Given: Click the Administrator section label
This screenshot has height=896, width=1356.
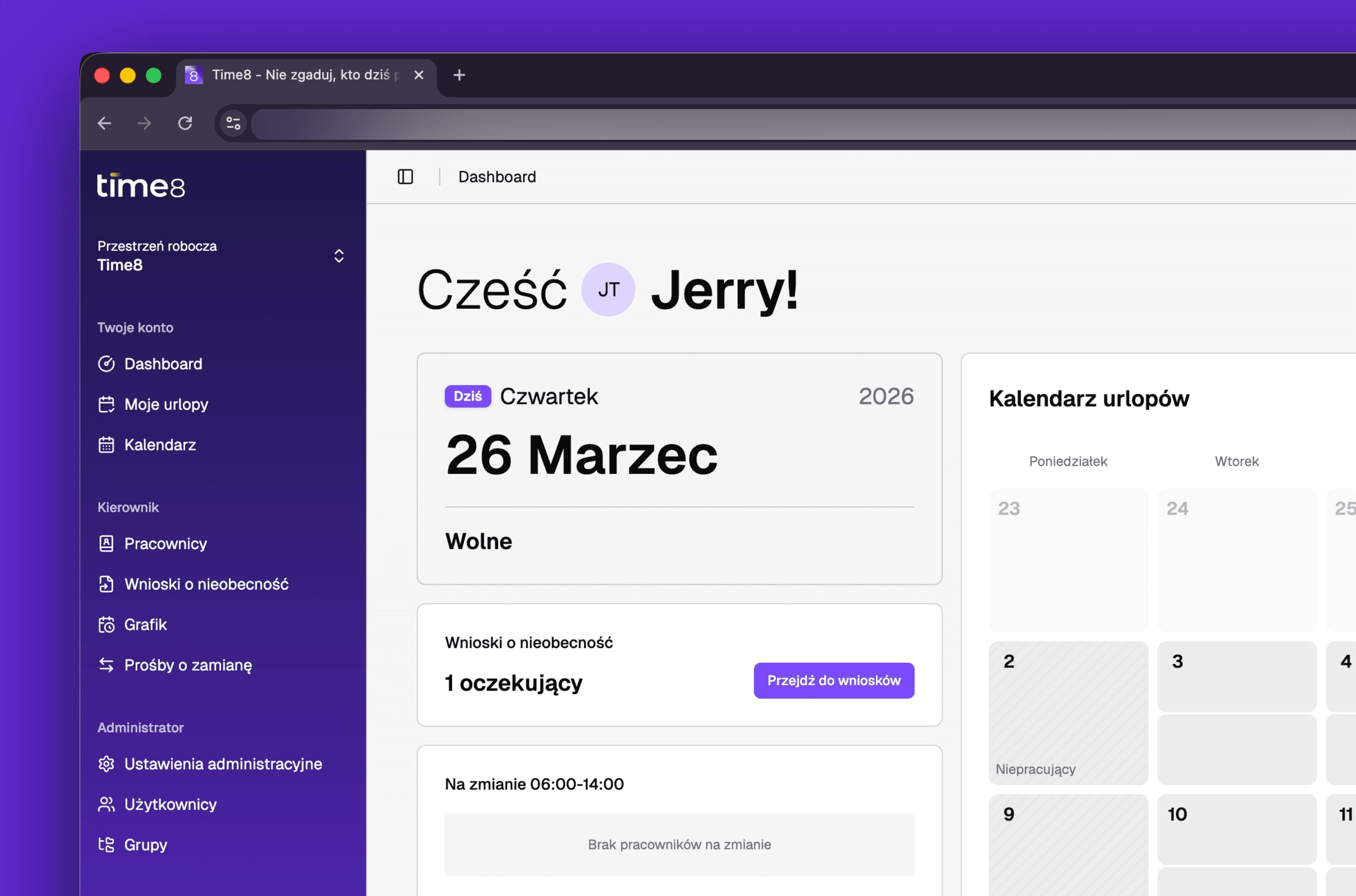Looking at the screenshot, I should (141, 728).
